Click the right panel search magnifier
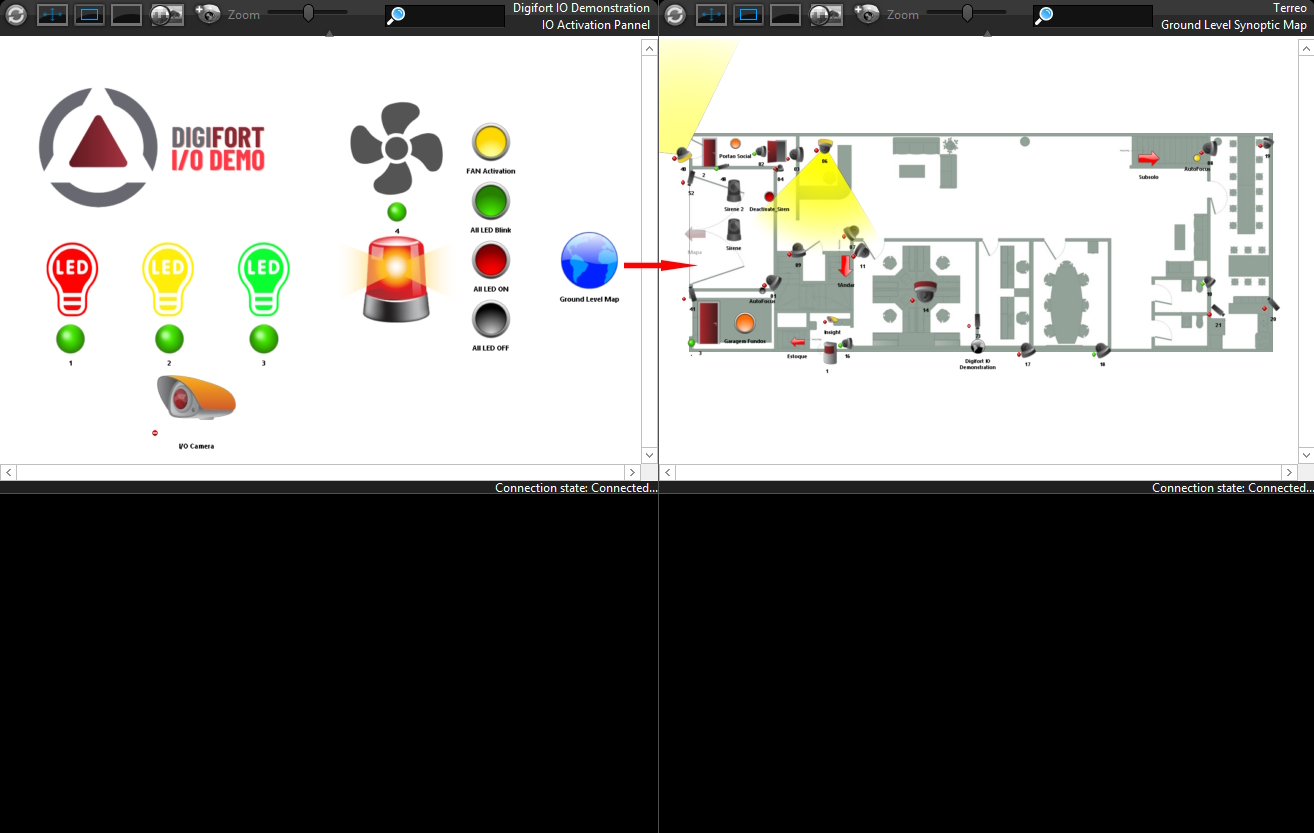Image resolution: width=1314 pixels, height=833 pixels. 1043,15
